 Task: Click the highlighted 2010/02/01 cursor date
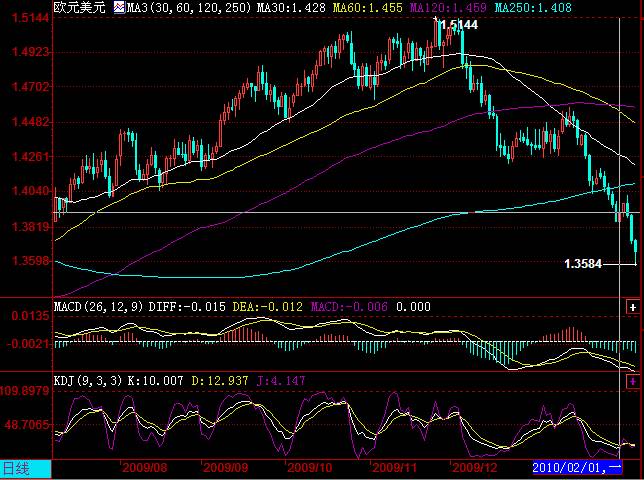coord(577,467)
